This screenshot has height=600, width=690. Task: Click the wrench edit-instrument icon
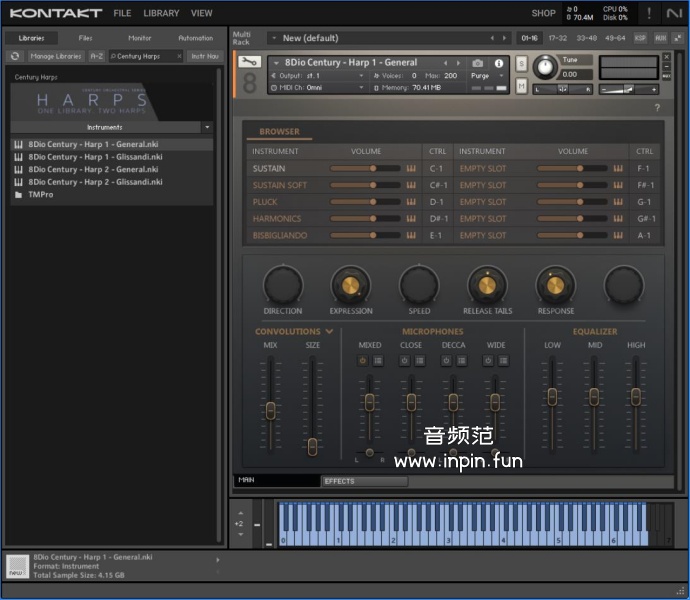pos(250,62)
